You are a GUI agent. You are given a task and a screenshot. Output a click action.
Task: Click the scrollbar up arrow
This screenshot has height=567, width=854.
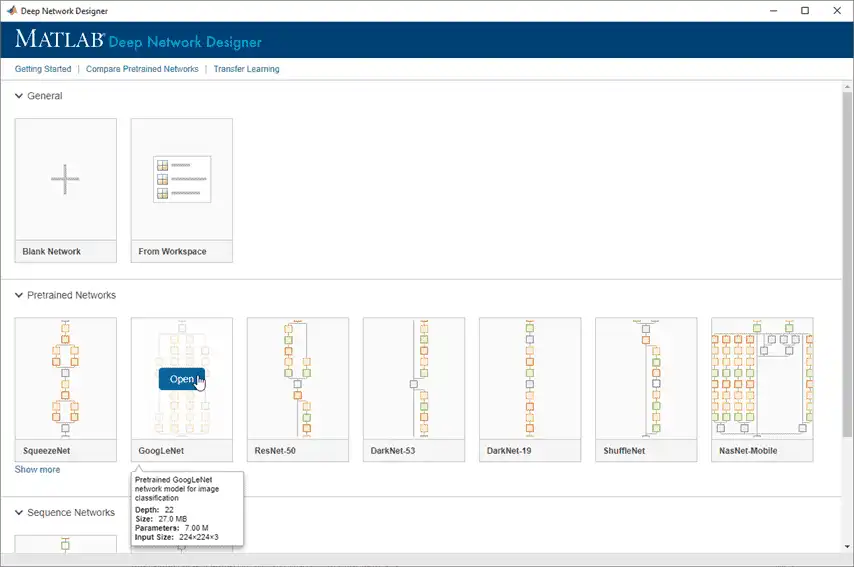pos(847,87)
